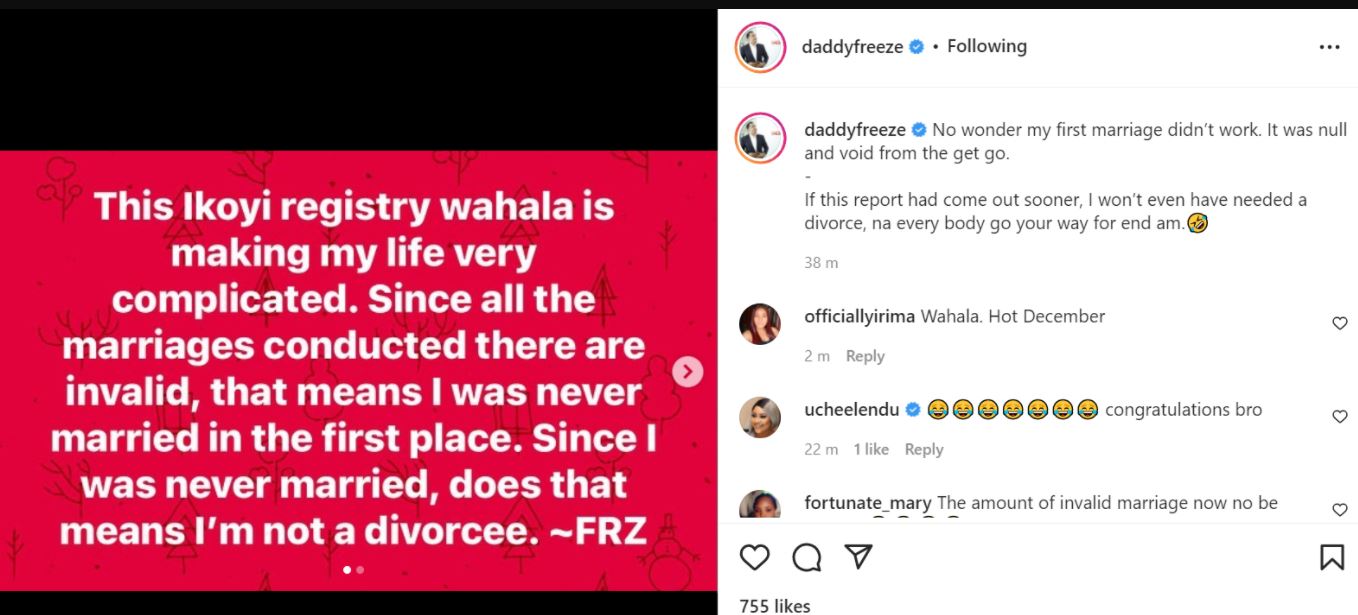Save post with bookmark icon
1358x615 pixels.
click(x=1332, y=557)
